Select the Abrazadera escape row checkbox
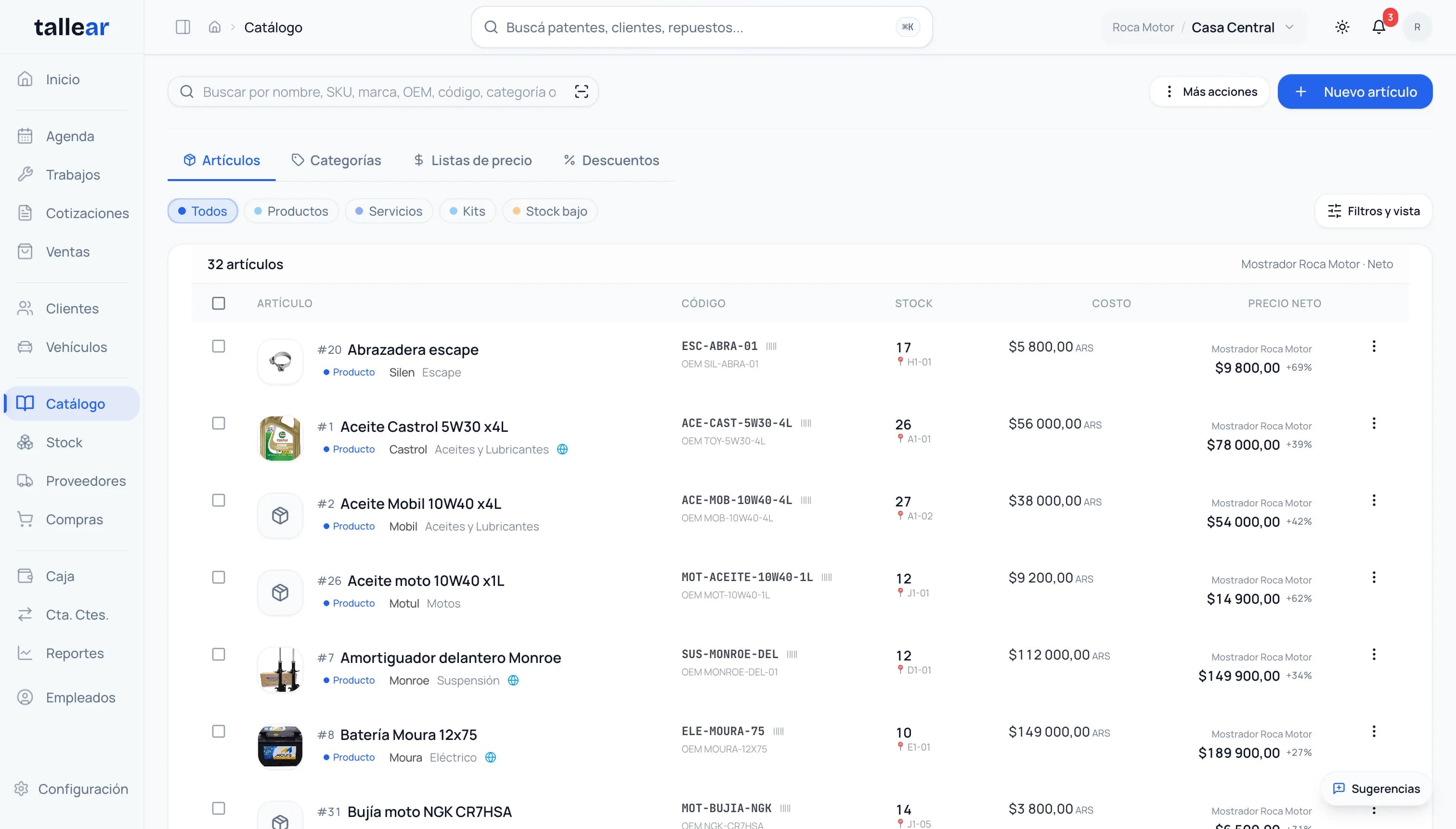Screen dimensions: 1456x829 [x=219, y=346]
